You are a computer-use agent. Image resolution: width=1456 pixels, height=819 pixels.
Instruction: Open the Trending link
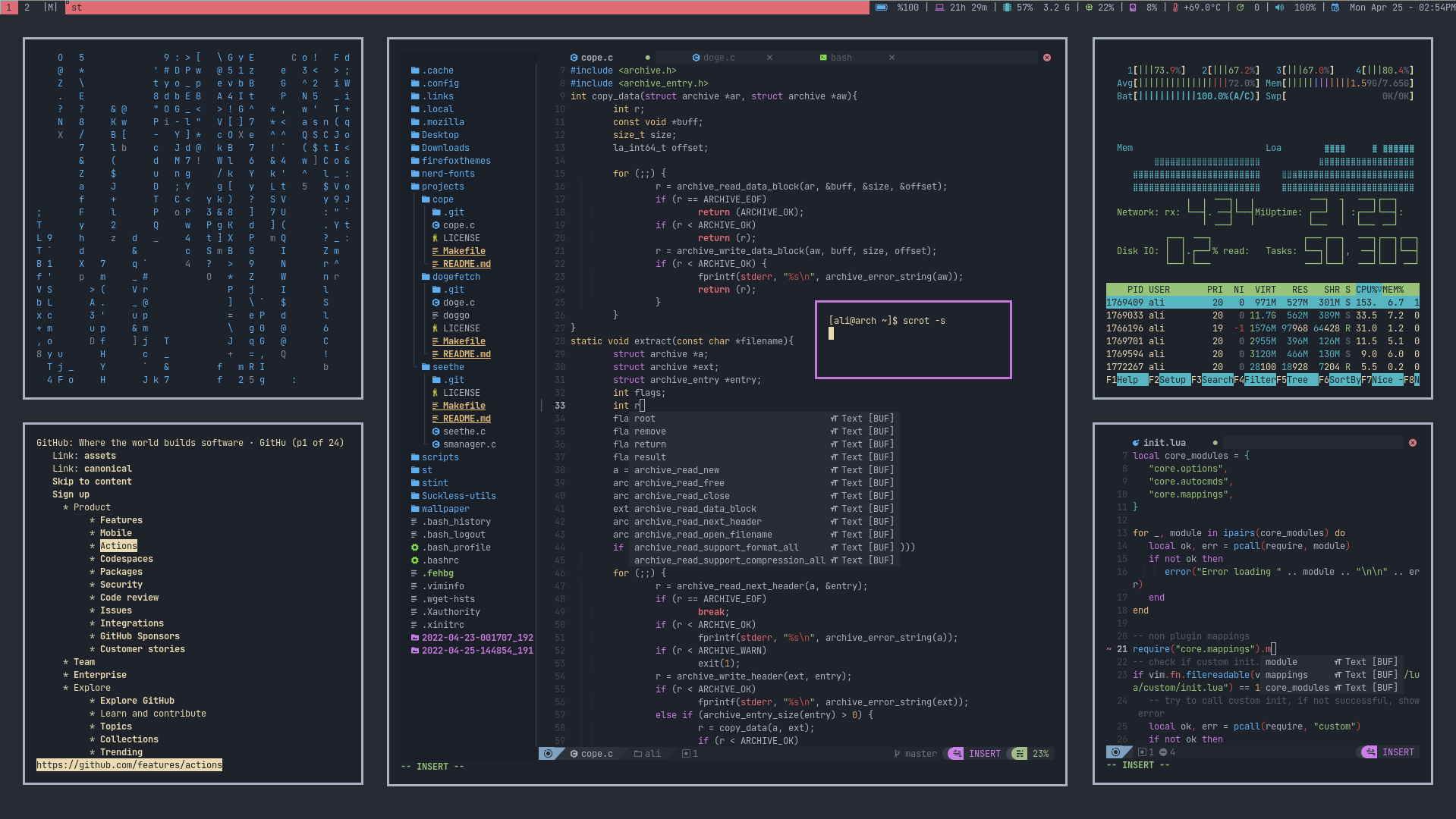(121, 752)
